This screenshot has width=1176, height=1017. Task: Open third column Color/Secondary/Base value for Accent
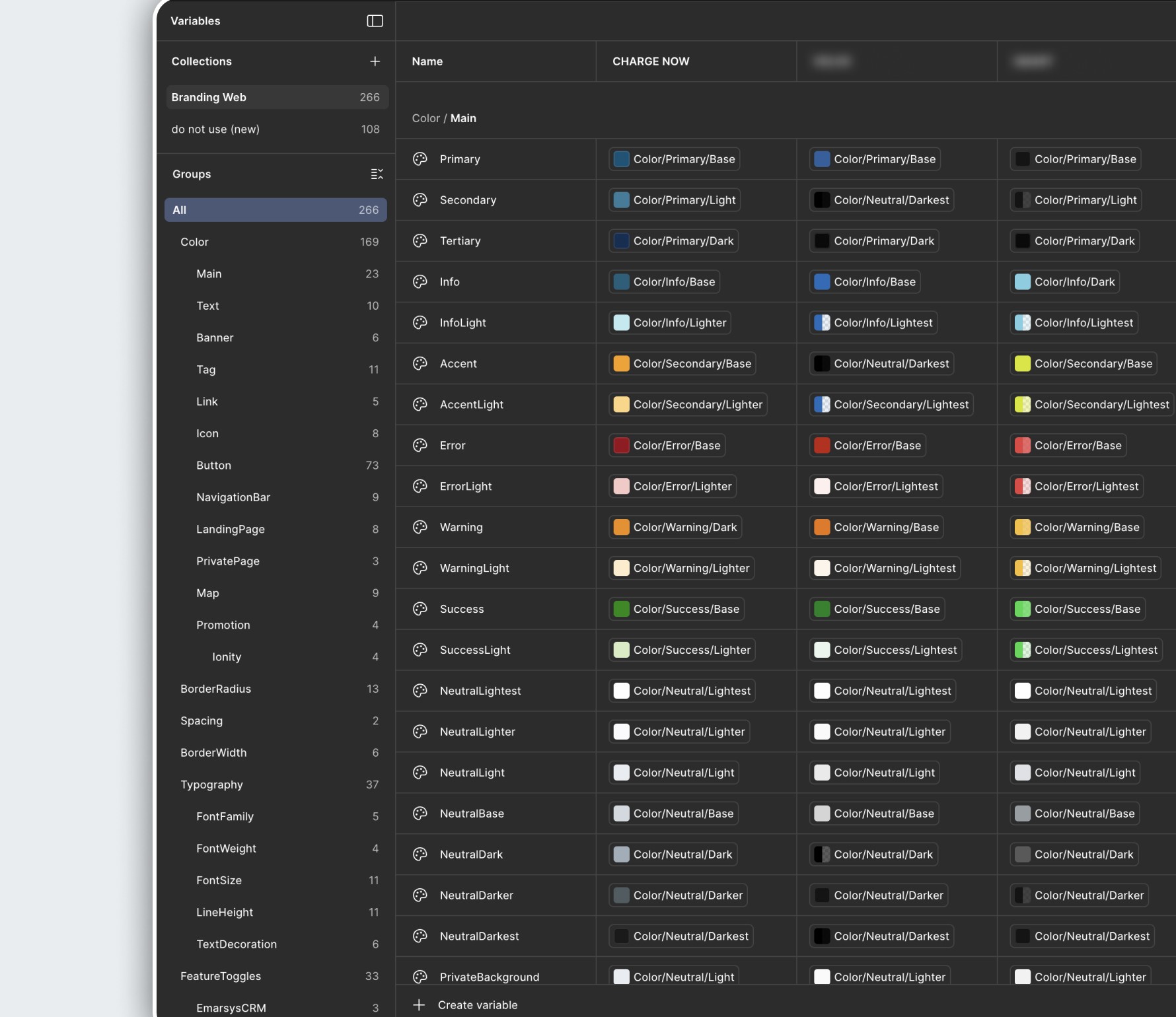coord(1084,364)
